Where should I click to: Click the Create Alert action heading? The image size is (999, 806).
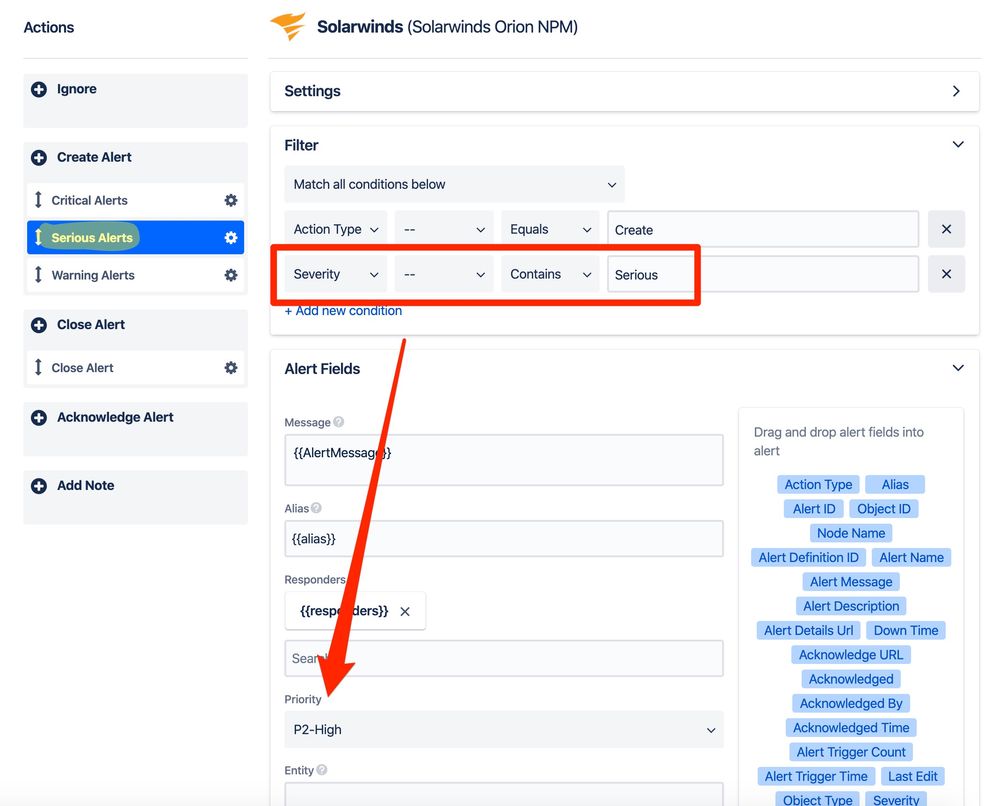94,157
